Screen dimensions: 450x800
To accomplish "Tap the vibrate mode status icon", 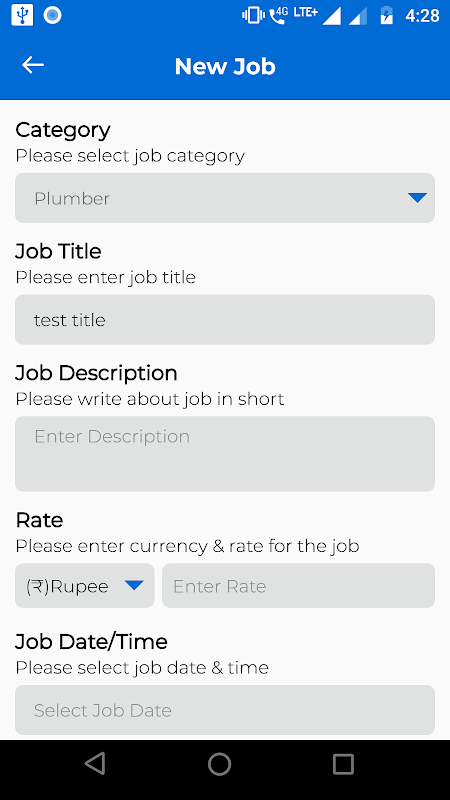I will (253, 16).
